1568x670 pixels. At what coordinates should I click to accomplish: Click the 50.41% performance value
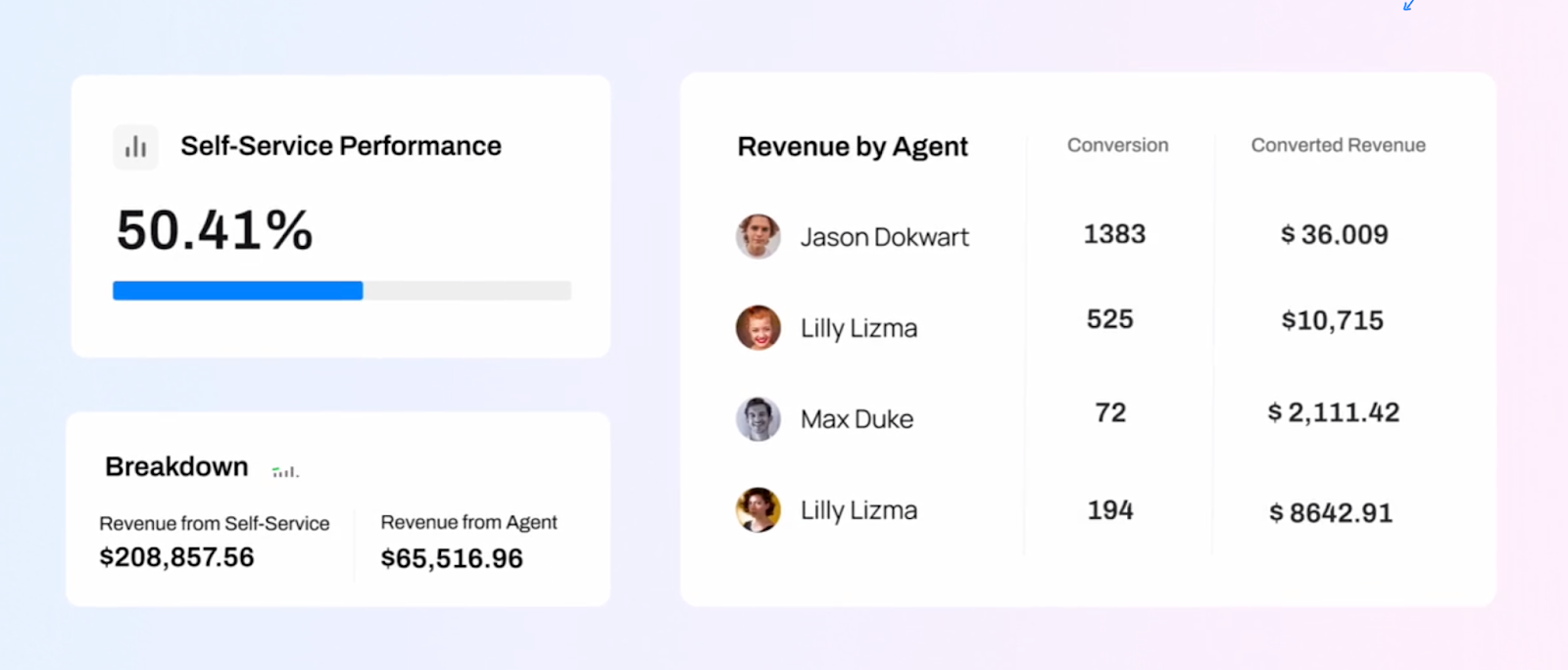pyautogui.click(x=215, y=231)
